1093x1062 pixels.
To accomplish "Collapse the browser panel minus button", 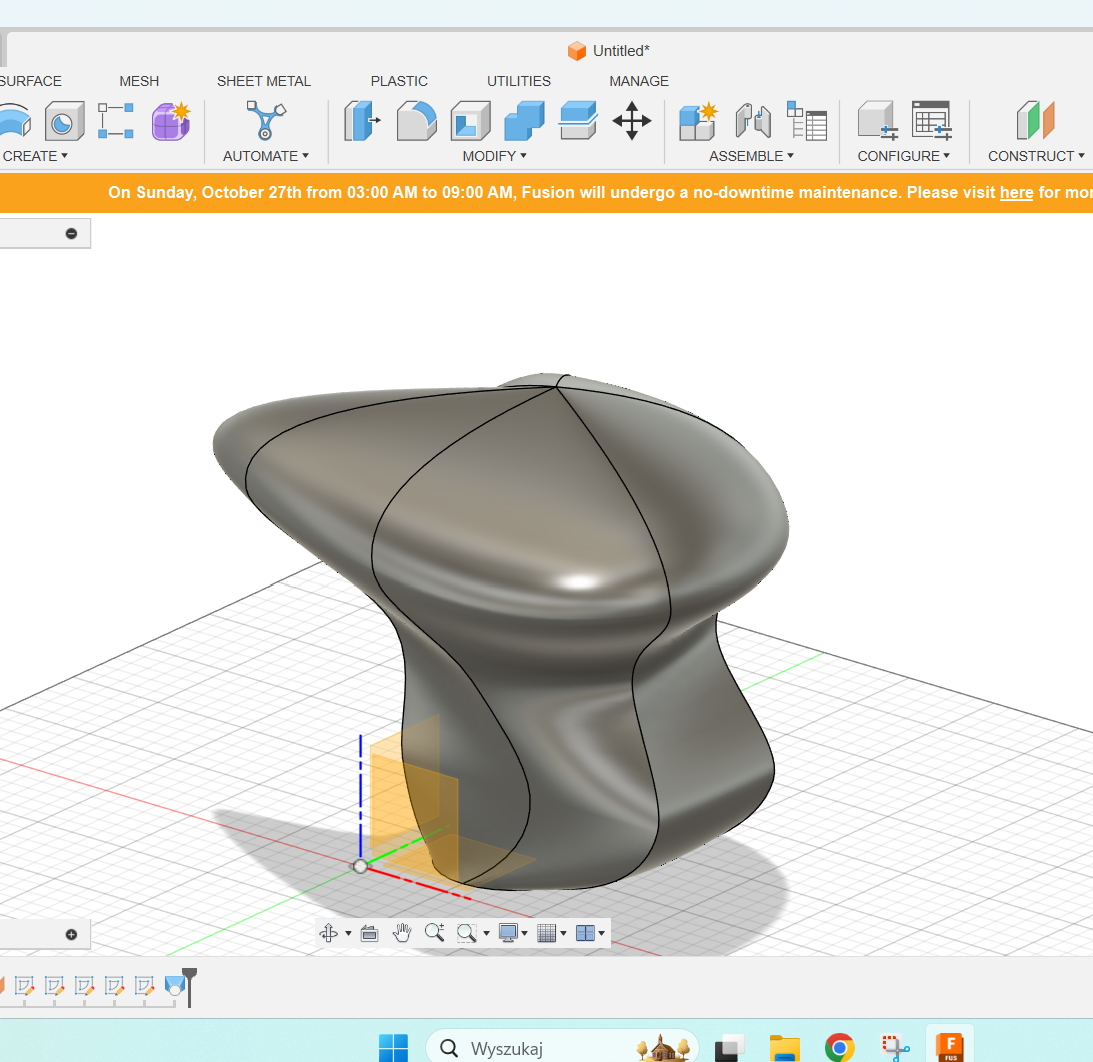I will pos(71,233).
